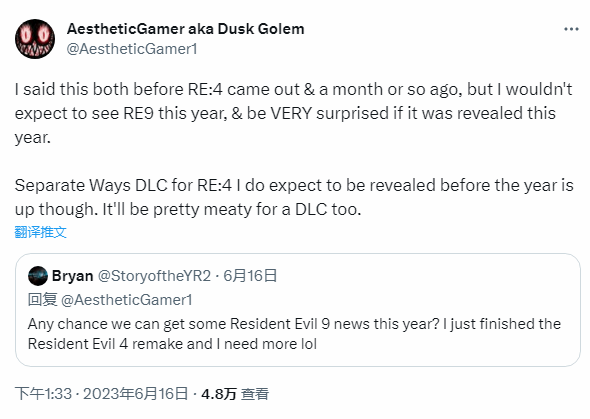Click the 查看 views label
This screenshot has width=590, height=419.
255,394
